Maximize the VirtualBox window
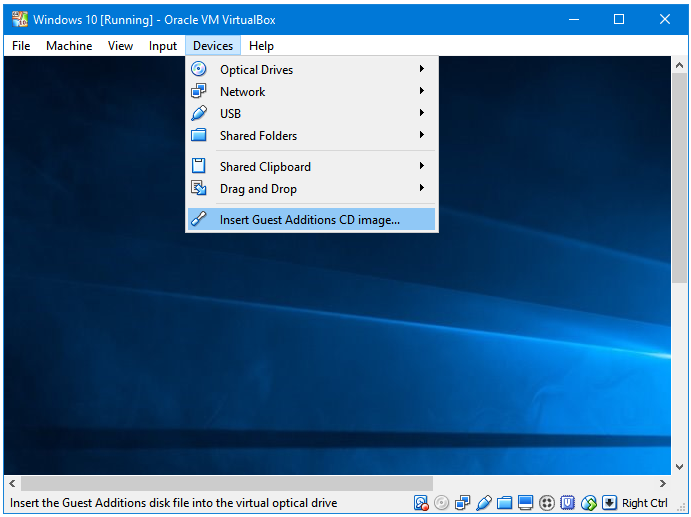 click(x=619, y=19)
